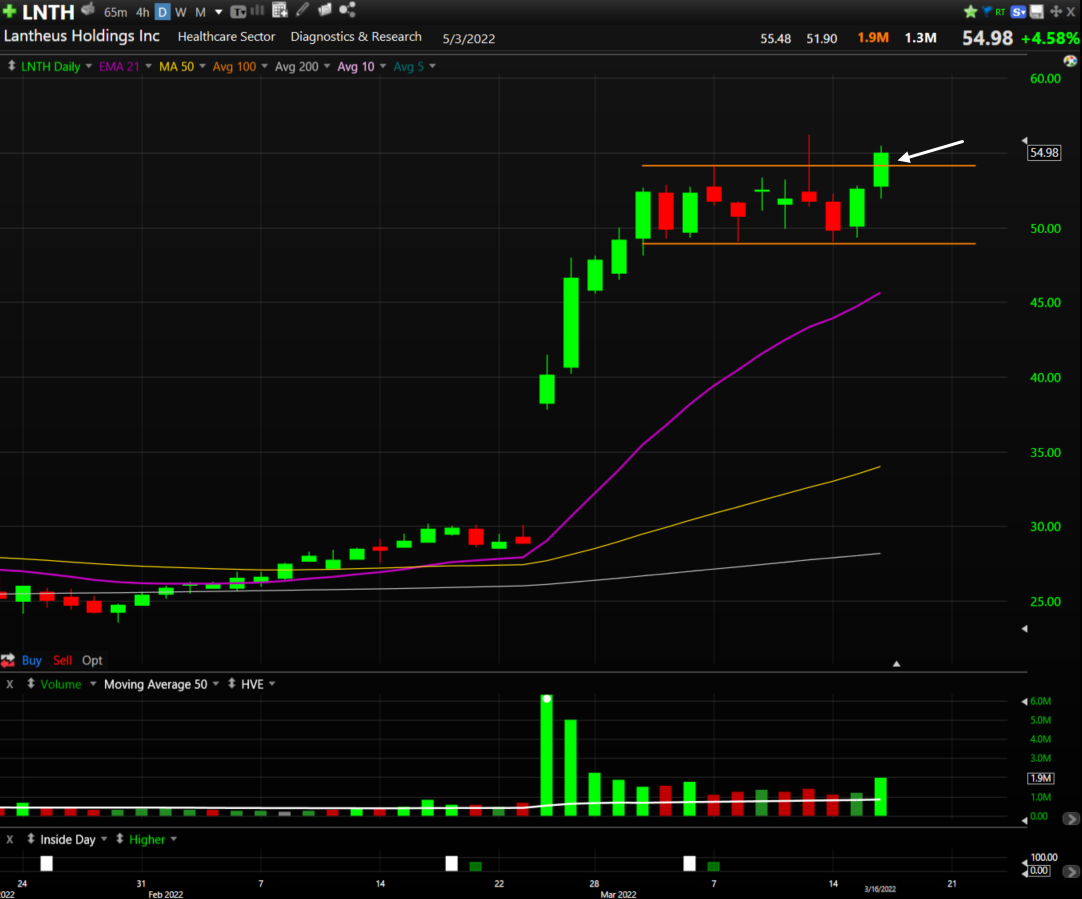1082x899 pixels.
Task: Click the white dot on highest volume bar
Action: (547, 699)
